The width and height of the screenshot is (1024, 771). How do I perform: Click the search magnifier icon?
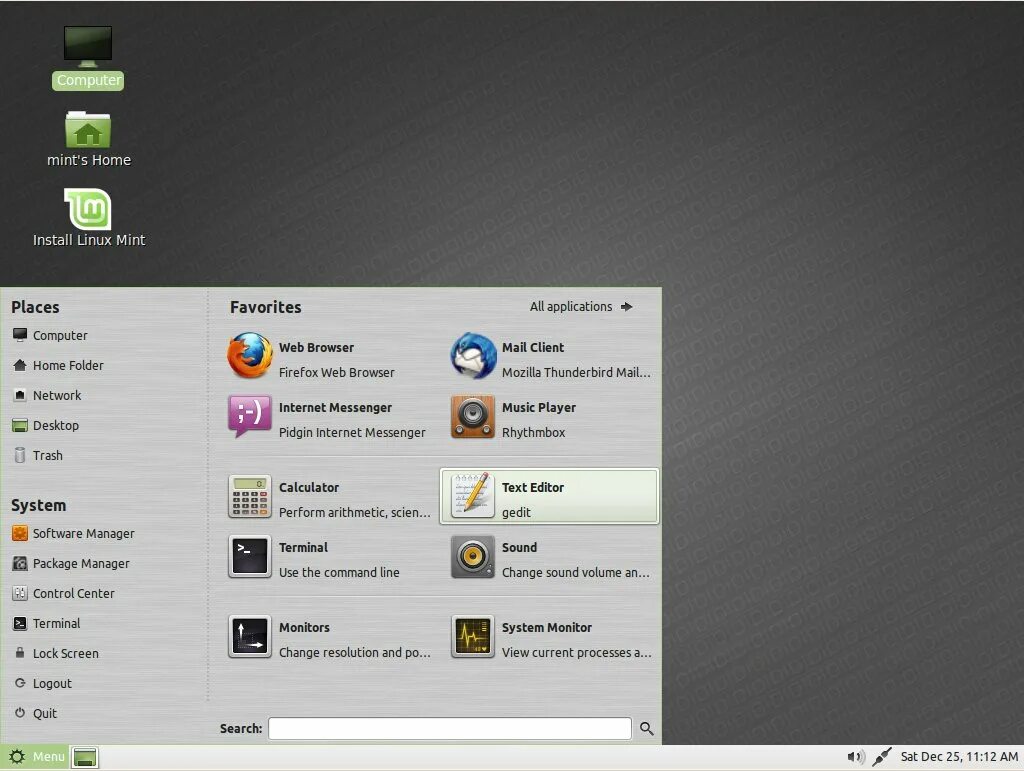(647, 729)
